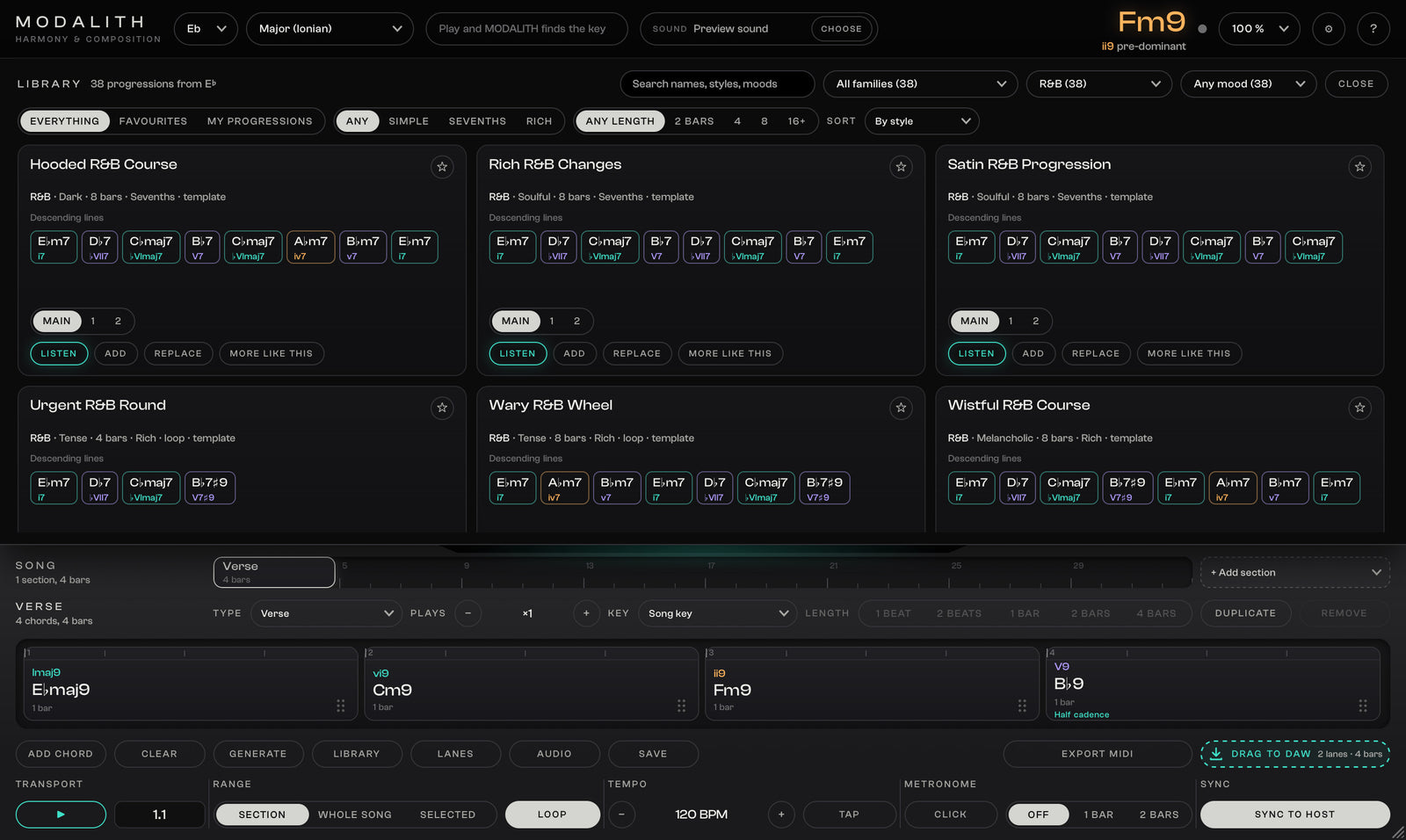Viewport: 1406px width, 840px height.
Task: Open the Any mood (38) dropdown
Action: tap(1249, 83)
